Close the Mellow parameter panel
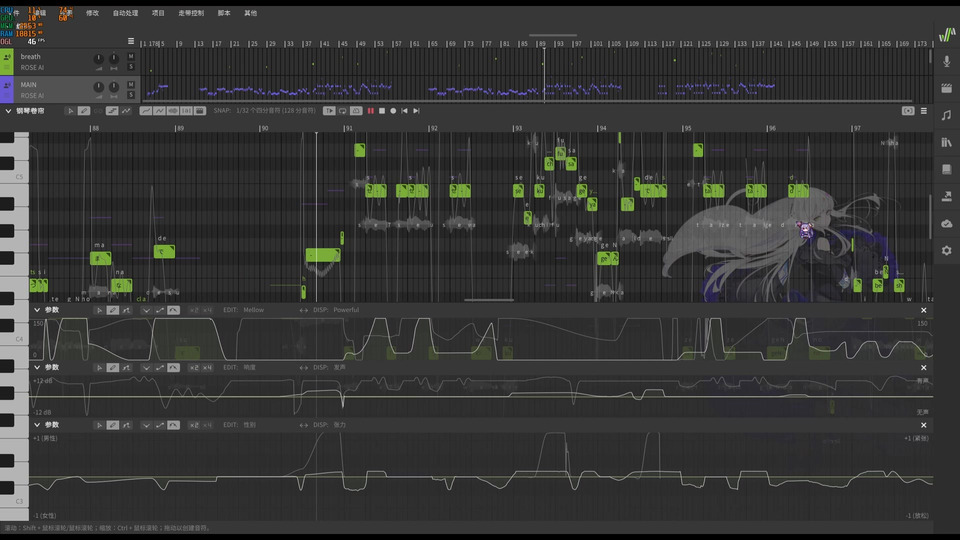The height and width of the screenshot is (540, 960). point(924,310)
